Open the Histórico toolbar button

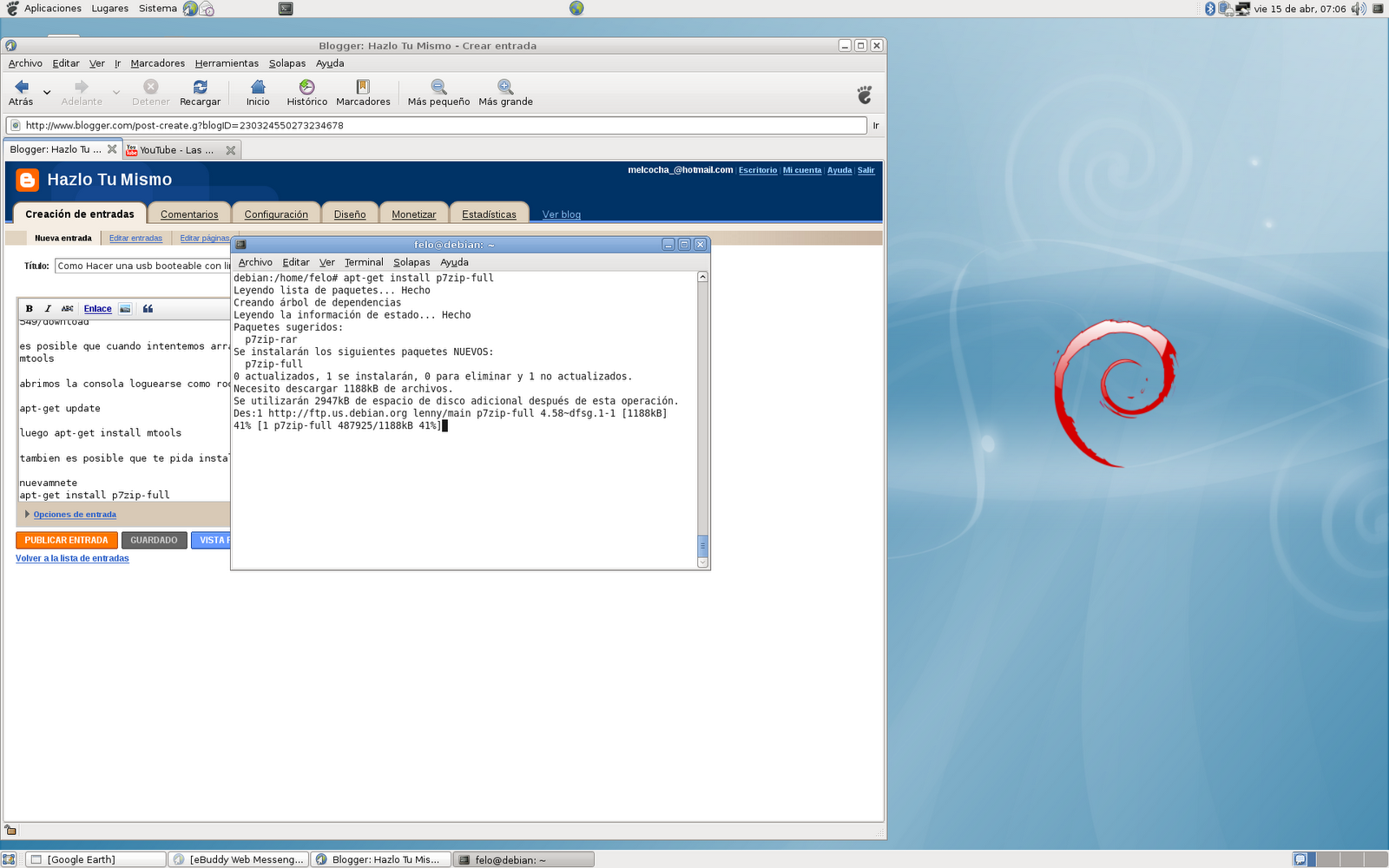point(306,92)
